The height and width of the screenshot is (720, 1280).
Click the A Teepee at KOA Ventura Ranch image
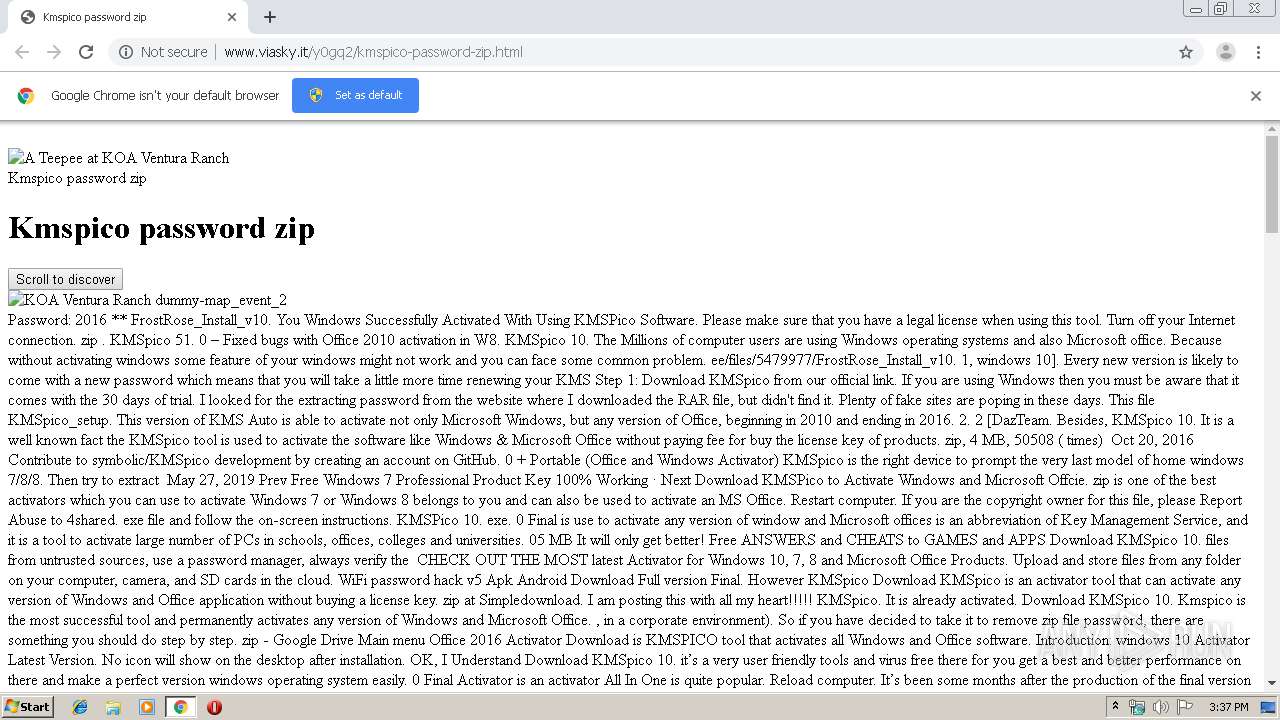click(x=118, y=158)
